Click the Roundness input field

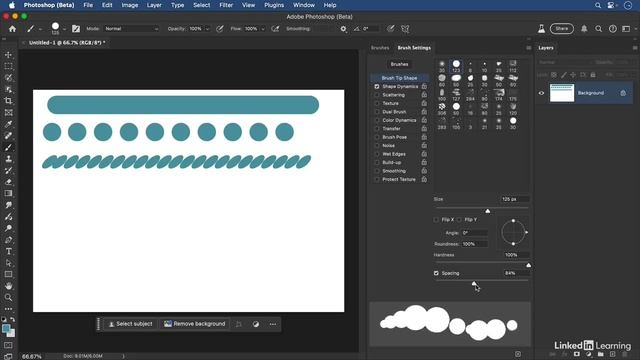pyautogui.click(x=474, y=244)
